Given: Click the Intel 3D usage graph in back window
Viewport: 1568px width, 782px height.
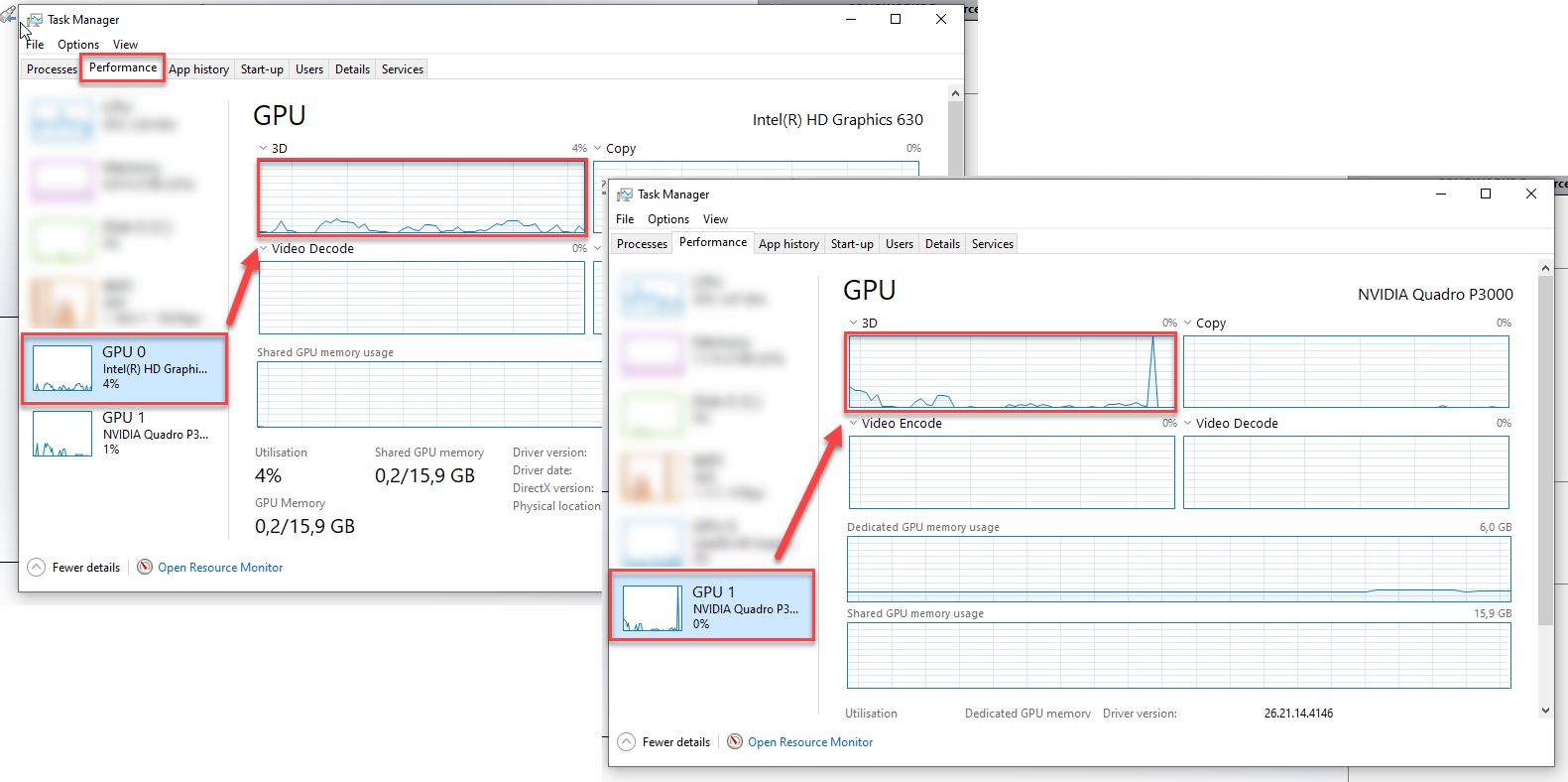Looking at the screenshot, I should [x=422, y=196].
